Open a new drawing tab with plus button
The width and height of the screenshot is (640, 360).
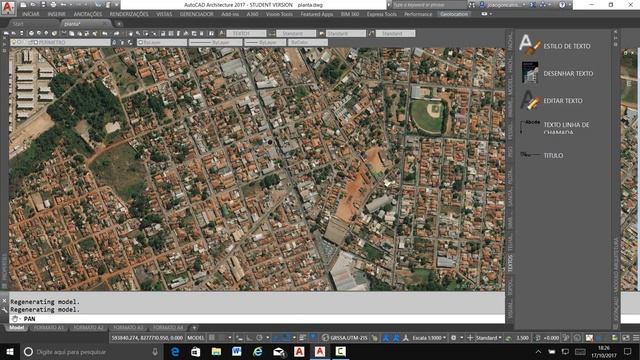119,24
